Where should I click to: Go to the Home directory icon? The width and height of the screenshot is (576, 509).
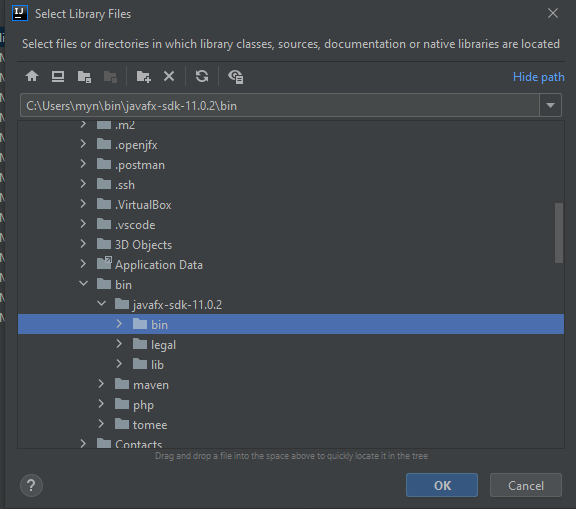[x=32, y=76]
